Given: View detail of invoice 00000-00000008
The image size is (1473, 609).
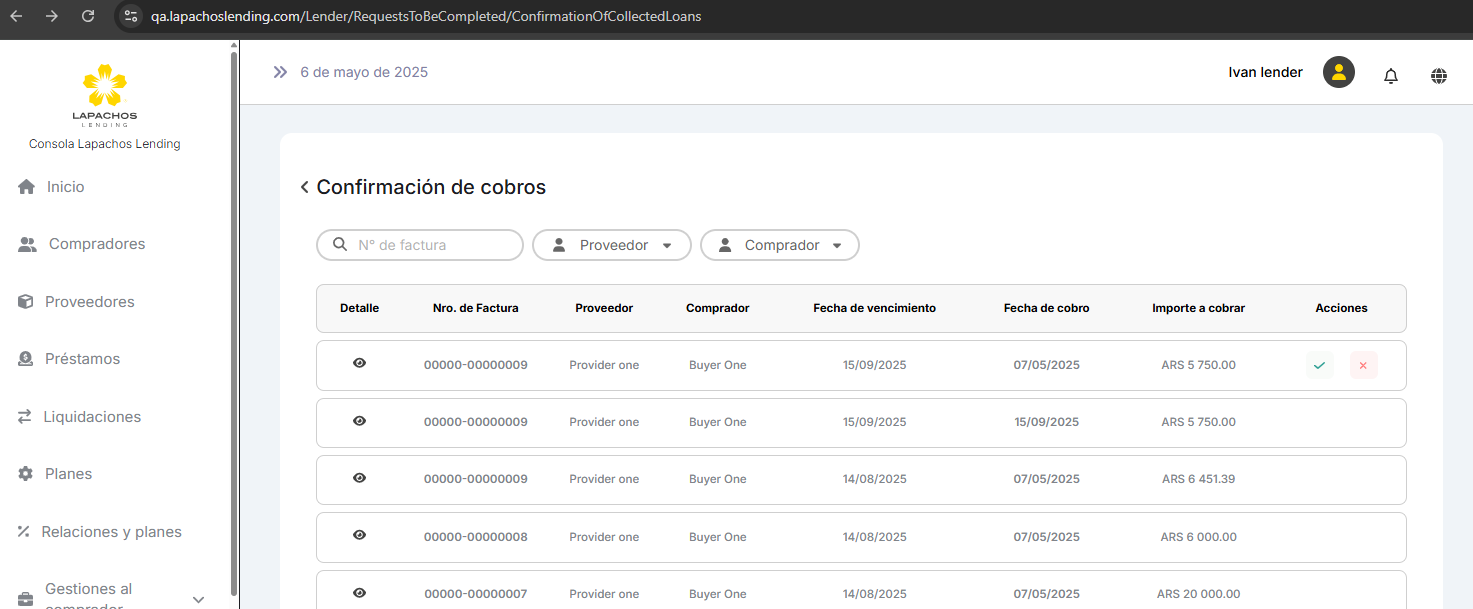Looking at the screenshot, I should click(360, 535).
